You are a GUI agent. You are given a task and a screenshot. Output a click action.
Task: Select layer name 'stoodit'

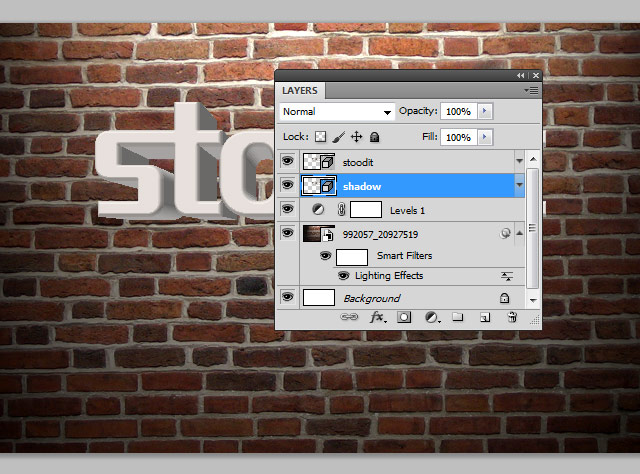click(358, 162)
